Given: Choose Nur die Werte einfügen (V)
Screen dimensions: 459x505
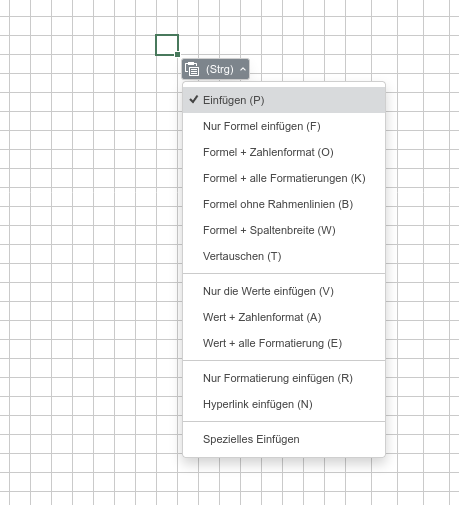Looking at the screenshot, I should 284,291.
